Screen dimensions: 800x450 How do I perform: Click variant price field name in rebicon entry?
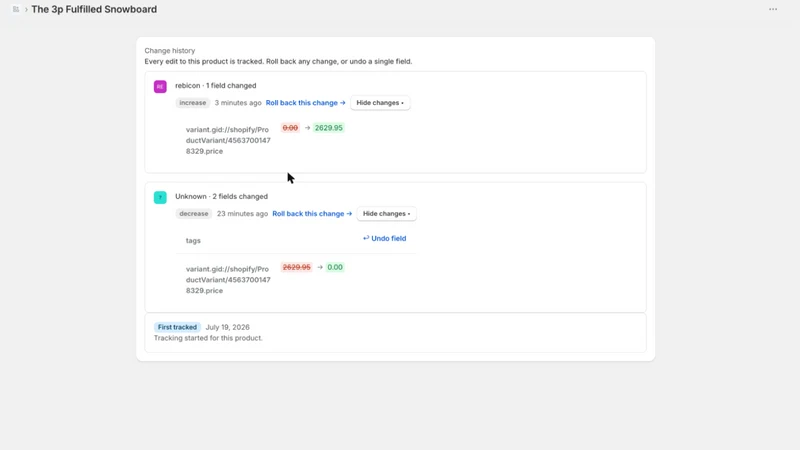pos(228,140)
